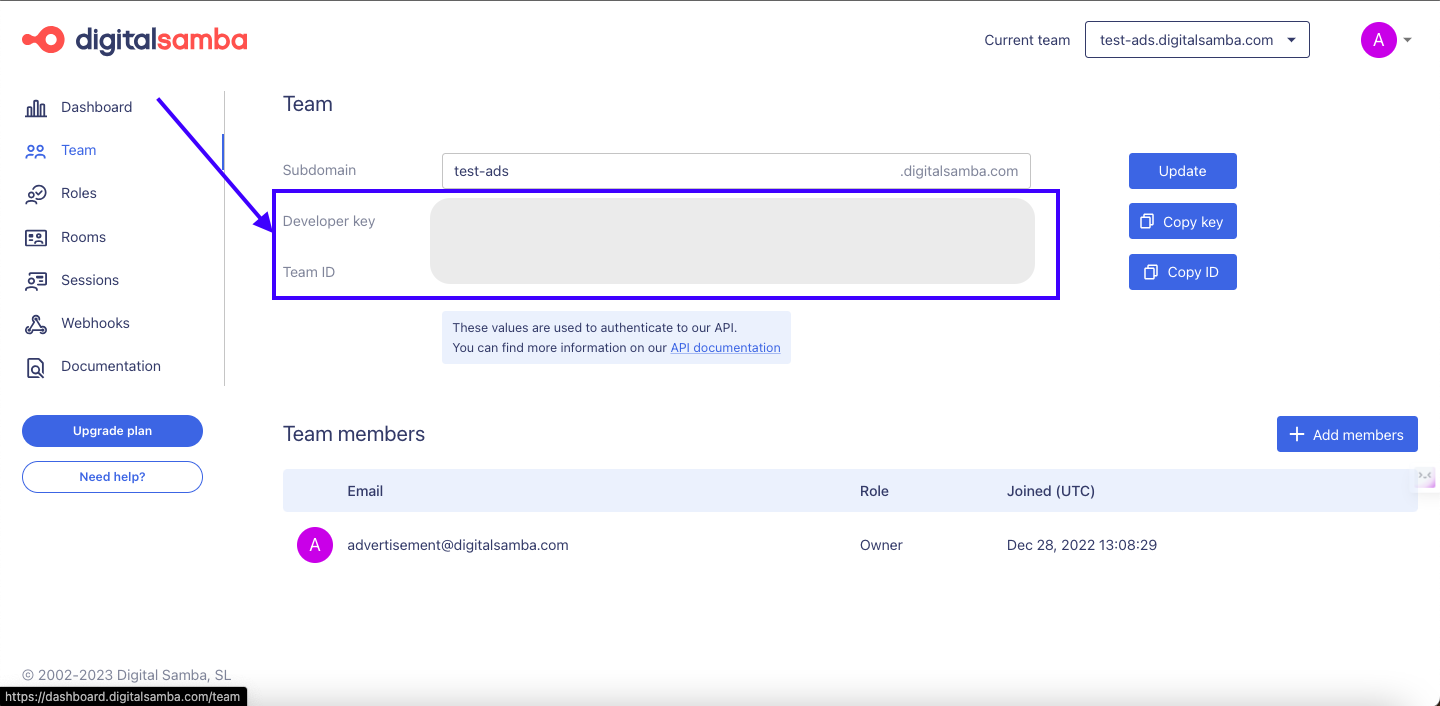Image resolution: width=1440 pixels, height=706 pixels.
Task: Click the Owner role cell
Action: pyautogui.click(x=881, y=545)
